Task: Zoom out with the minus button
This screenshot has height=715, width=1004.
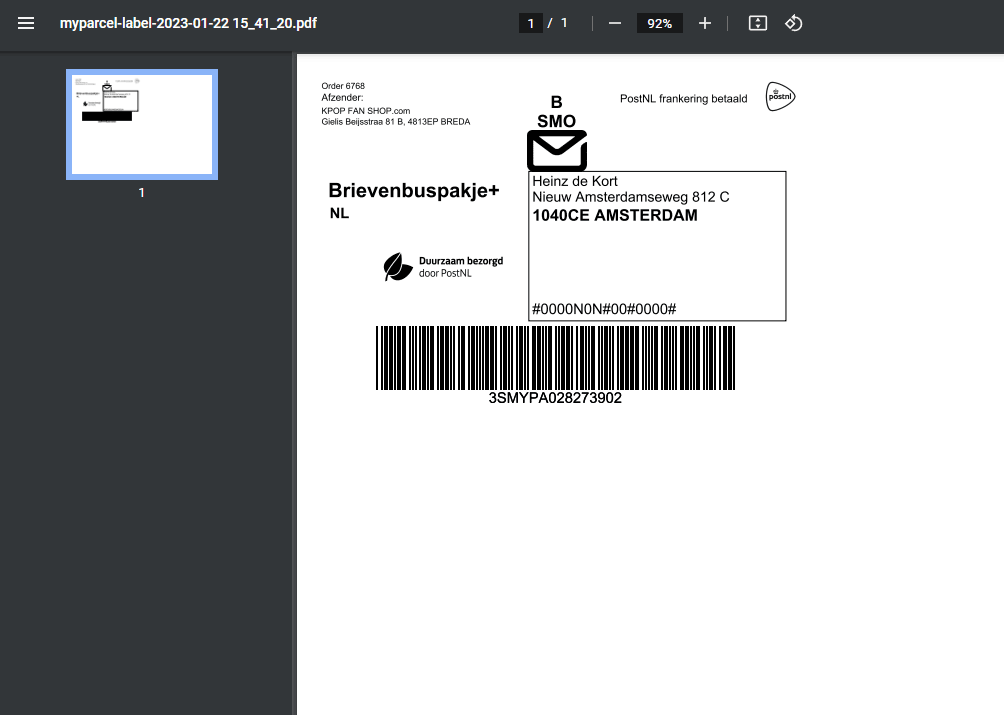Action: (615, 24)
